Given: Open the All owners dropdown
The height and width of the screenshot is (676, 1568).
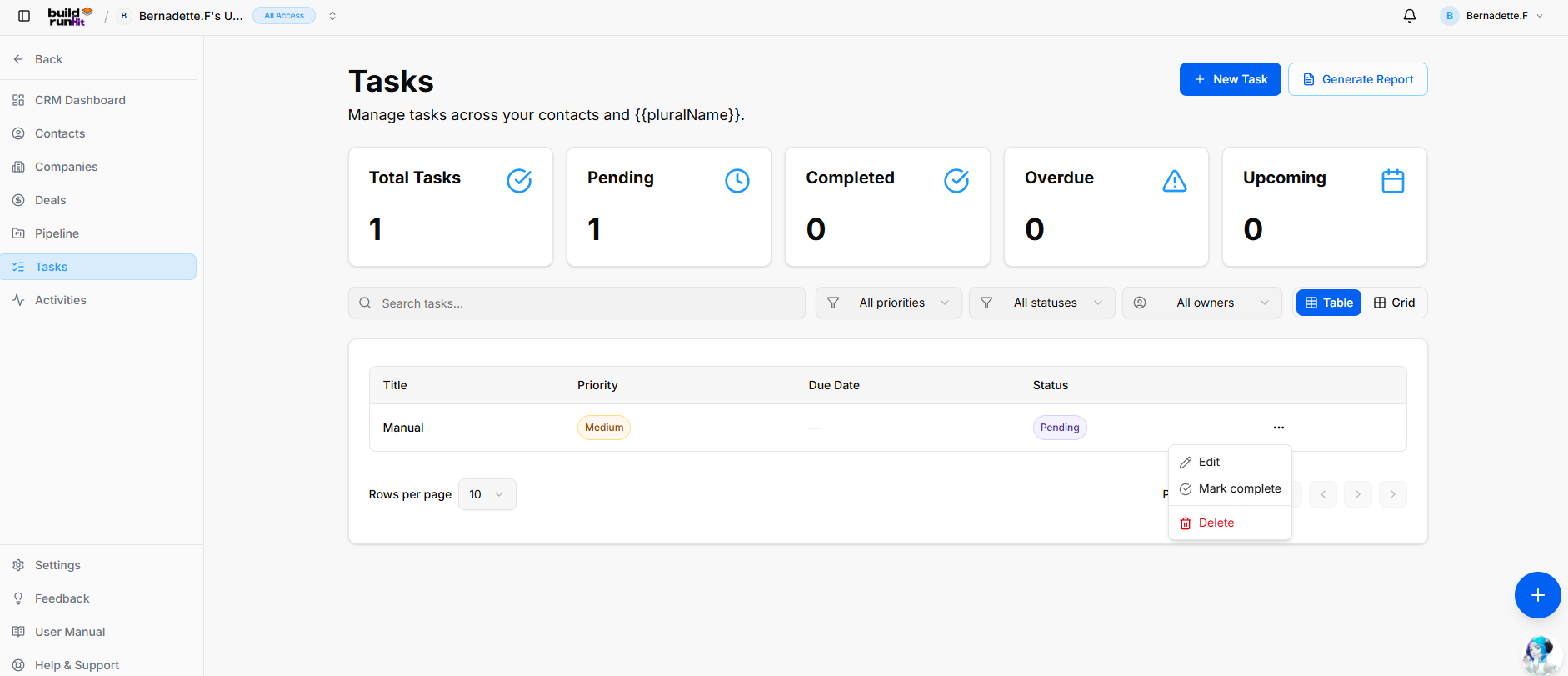Looking at the screenshot, I should pos(1202,303).
